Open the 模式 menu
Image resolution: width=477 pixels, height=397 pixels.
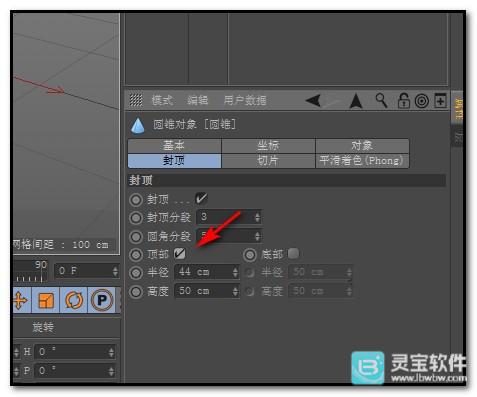tap(162, 100)
